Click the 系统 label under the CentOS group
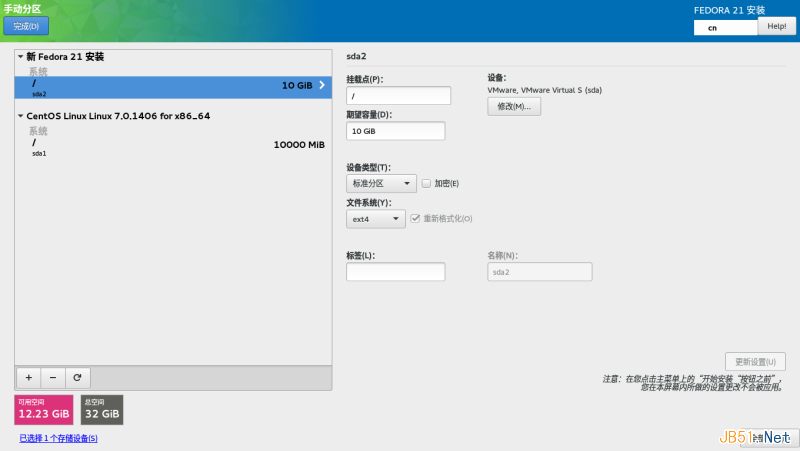Viewport: 800px width, 451px height. [x=38, y=131]
